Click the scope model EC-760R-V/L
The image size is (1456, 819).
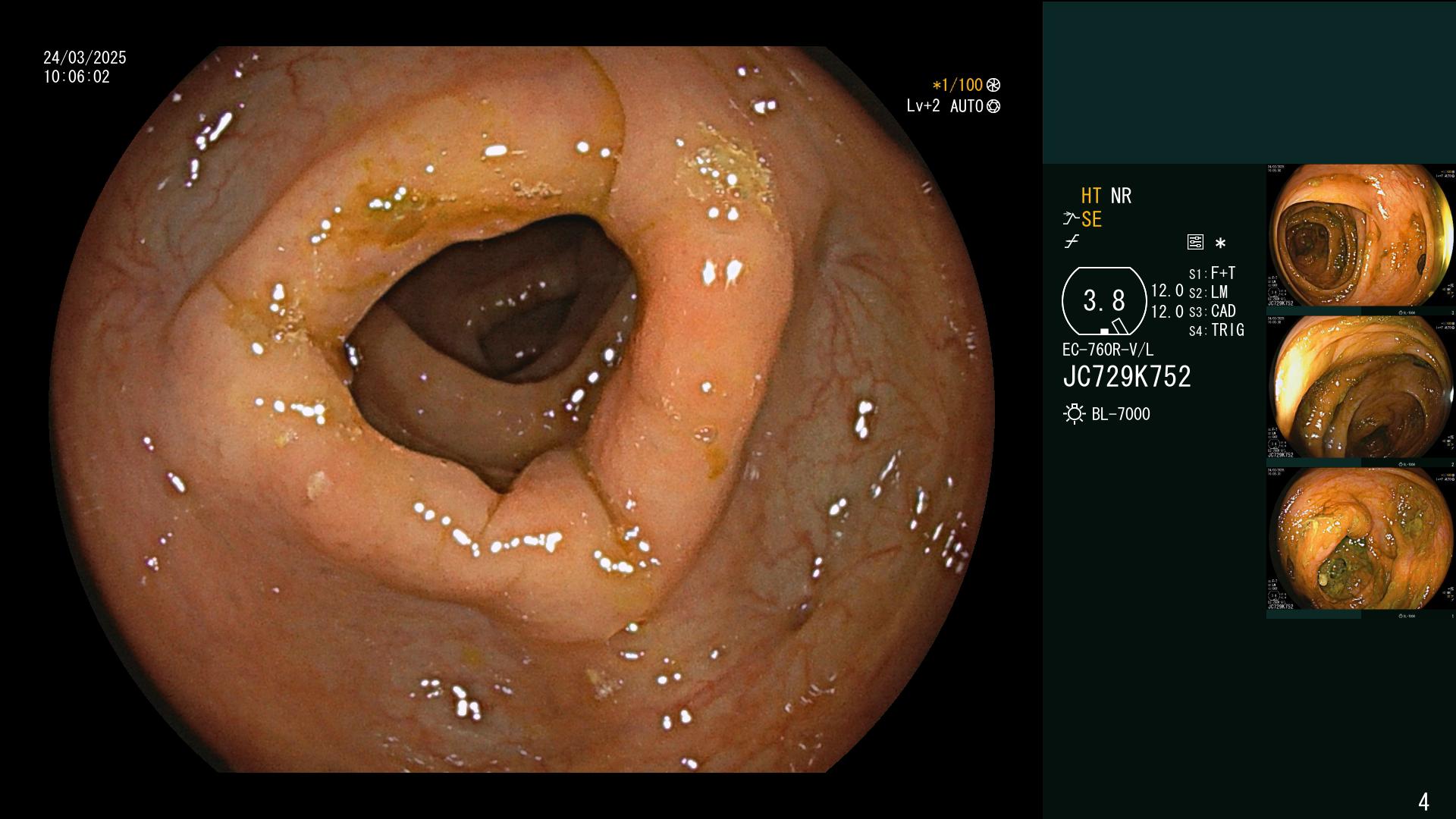[1108, 350]
